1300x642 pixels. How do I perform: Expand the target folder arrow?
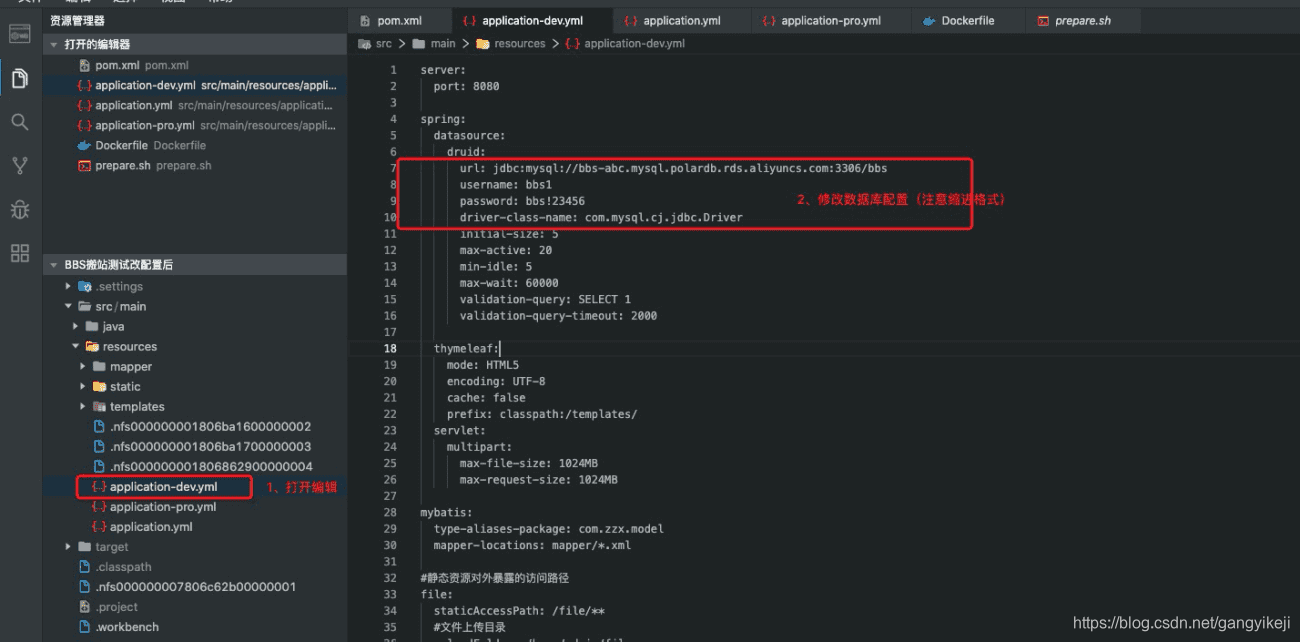click(x=69, y=546)
